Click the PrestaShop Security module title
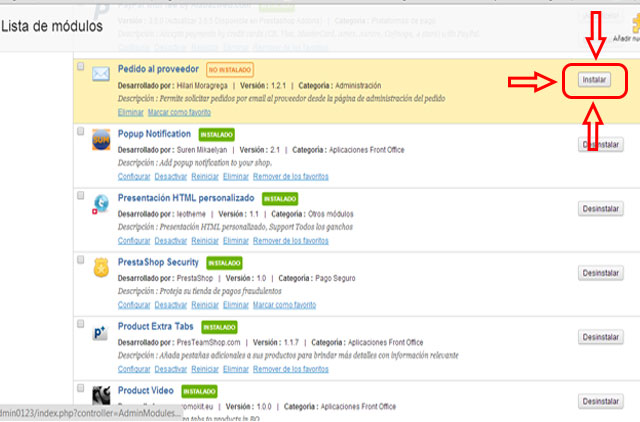Viewport: 640px width, 422px height. coord(158,262)
